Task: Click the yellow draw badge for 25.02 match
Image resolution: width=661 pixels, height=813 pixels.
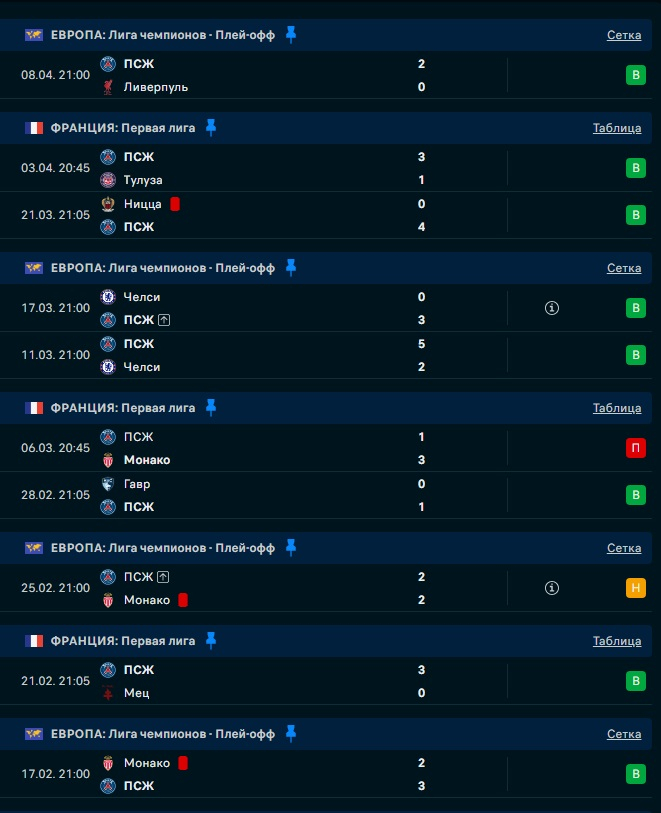Action: point(635,588)
